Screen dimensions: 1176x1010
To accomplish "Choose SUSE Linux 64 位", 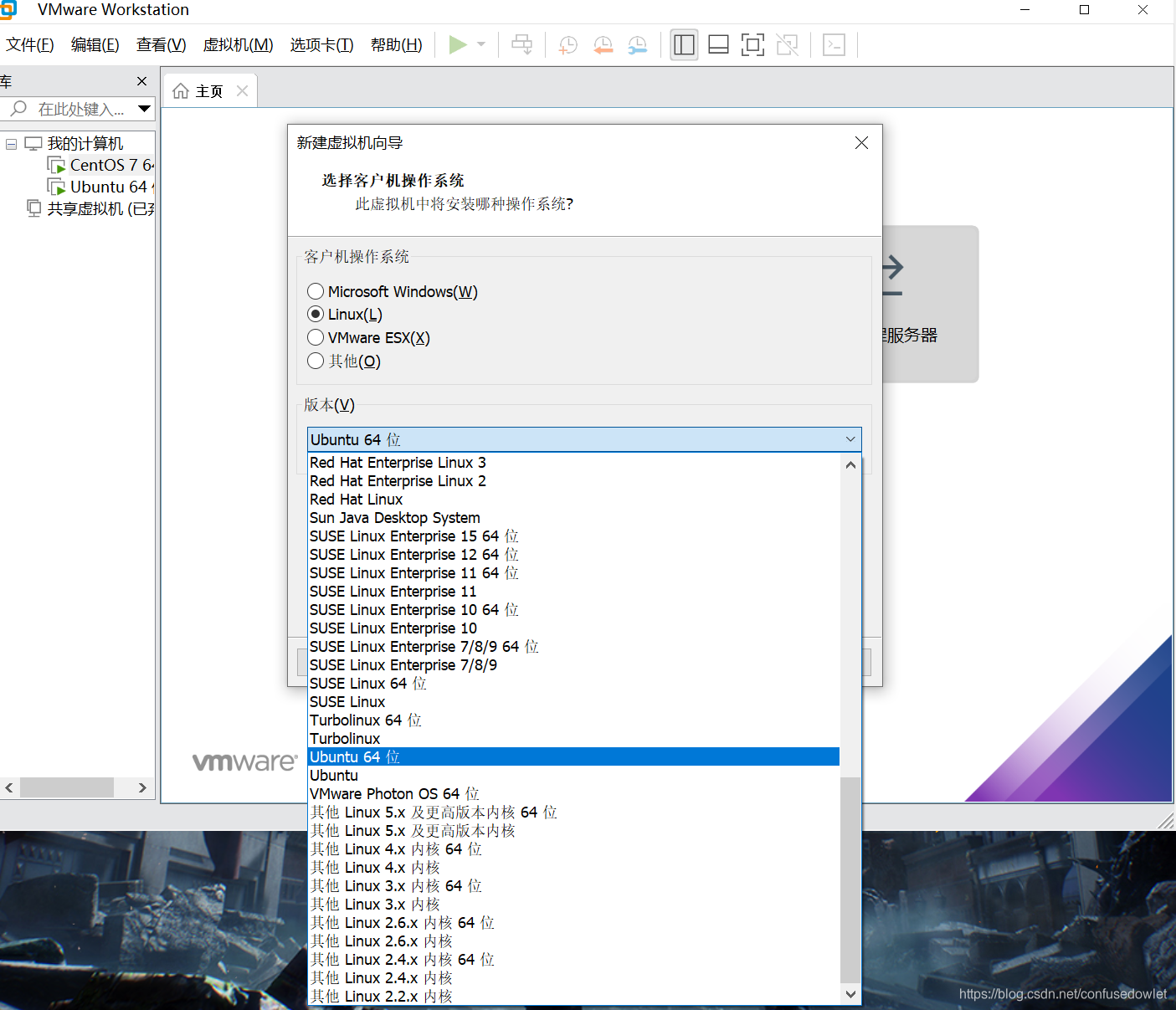I will click(573, 684).
